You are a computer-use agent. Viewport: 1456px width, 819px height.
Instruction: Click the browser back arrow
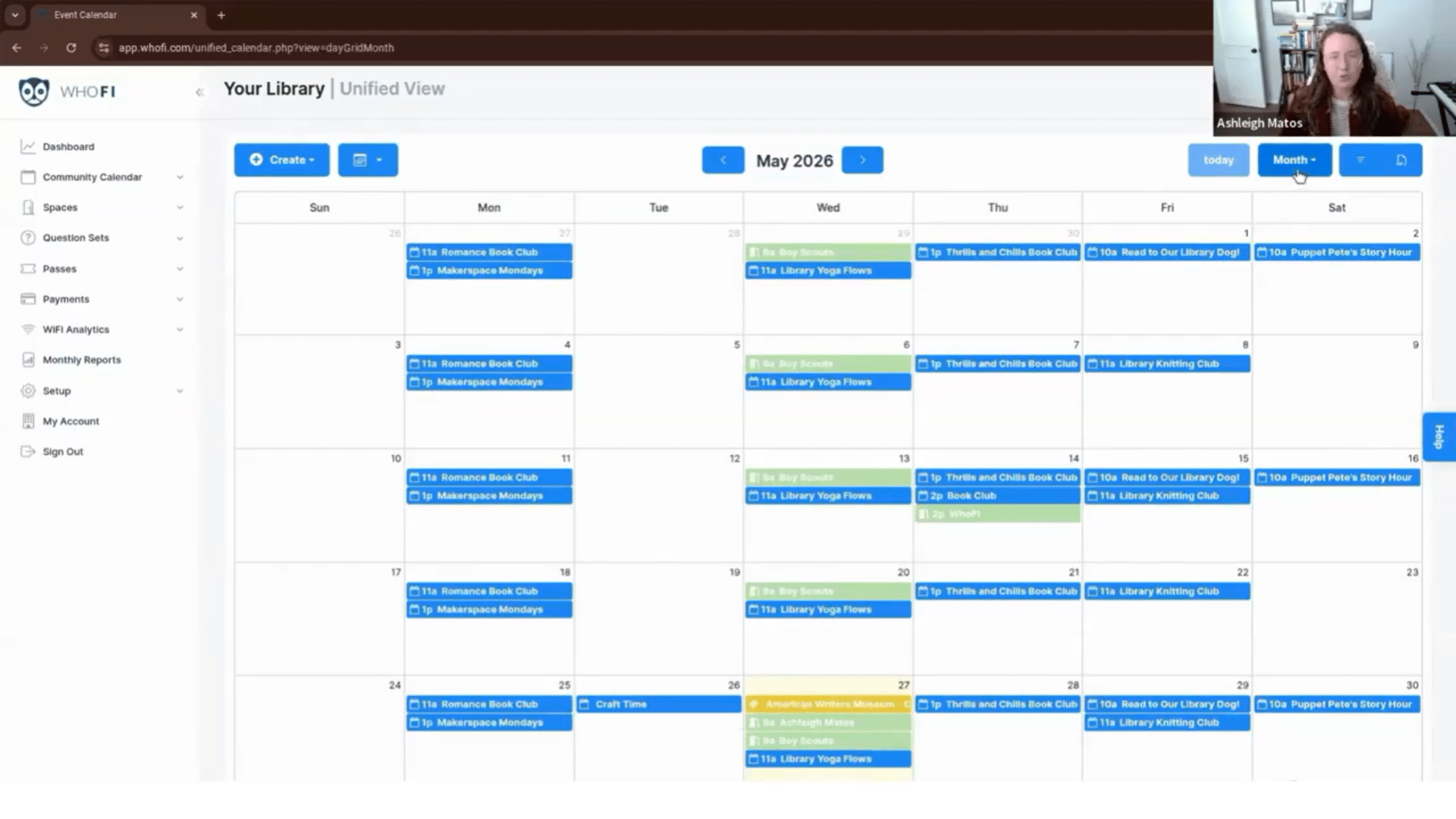point(17,47)
